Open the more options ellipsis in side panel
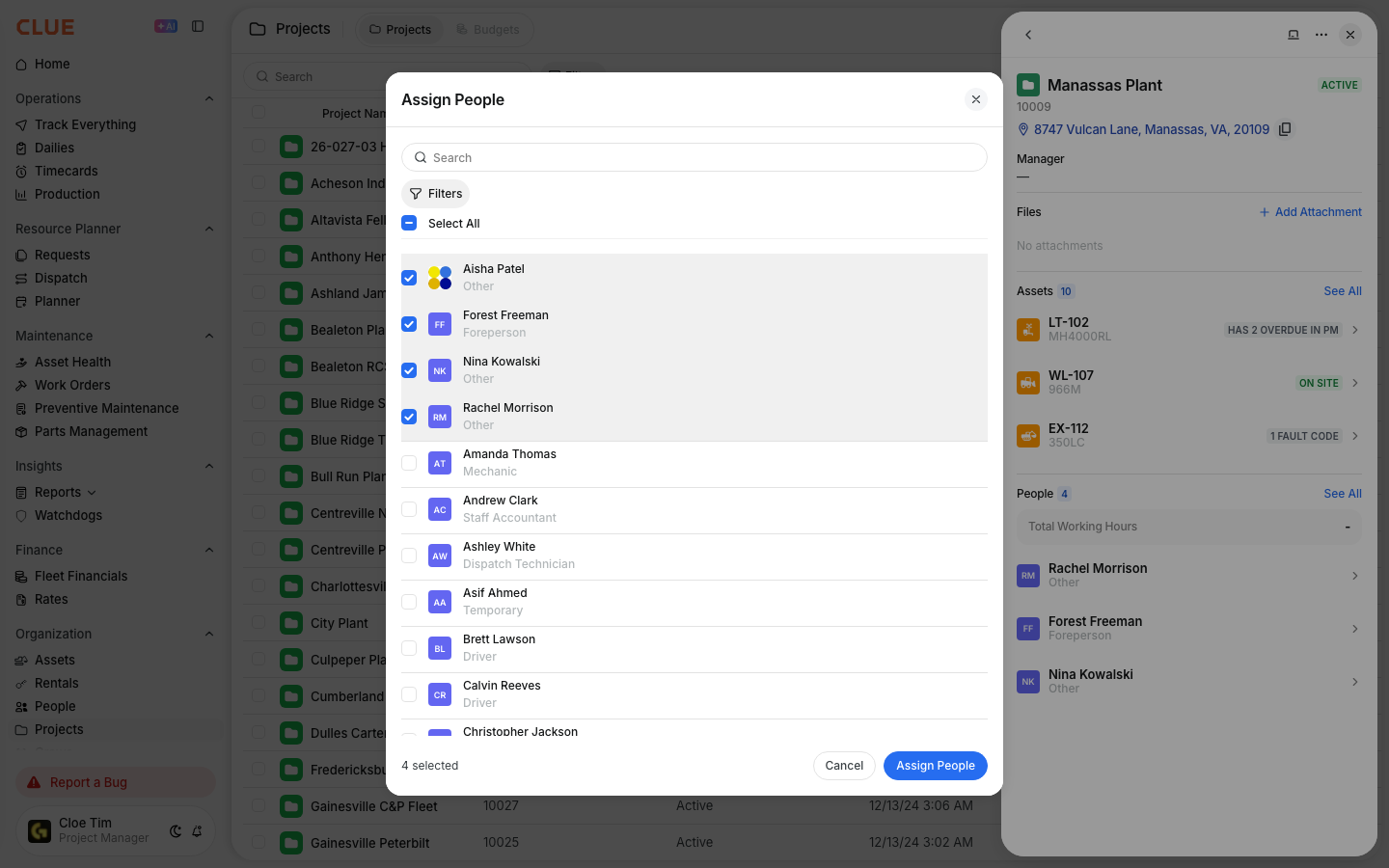 pos(1321,35)
